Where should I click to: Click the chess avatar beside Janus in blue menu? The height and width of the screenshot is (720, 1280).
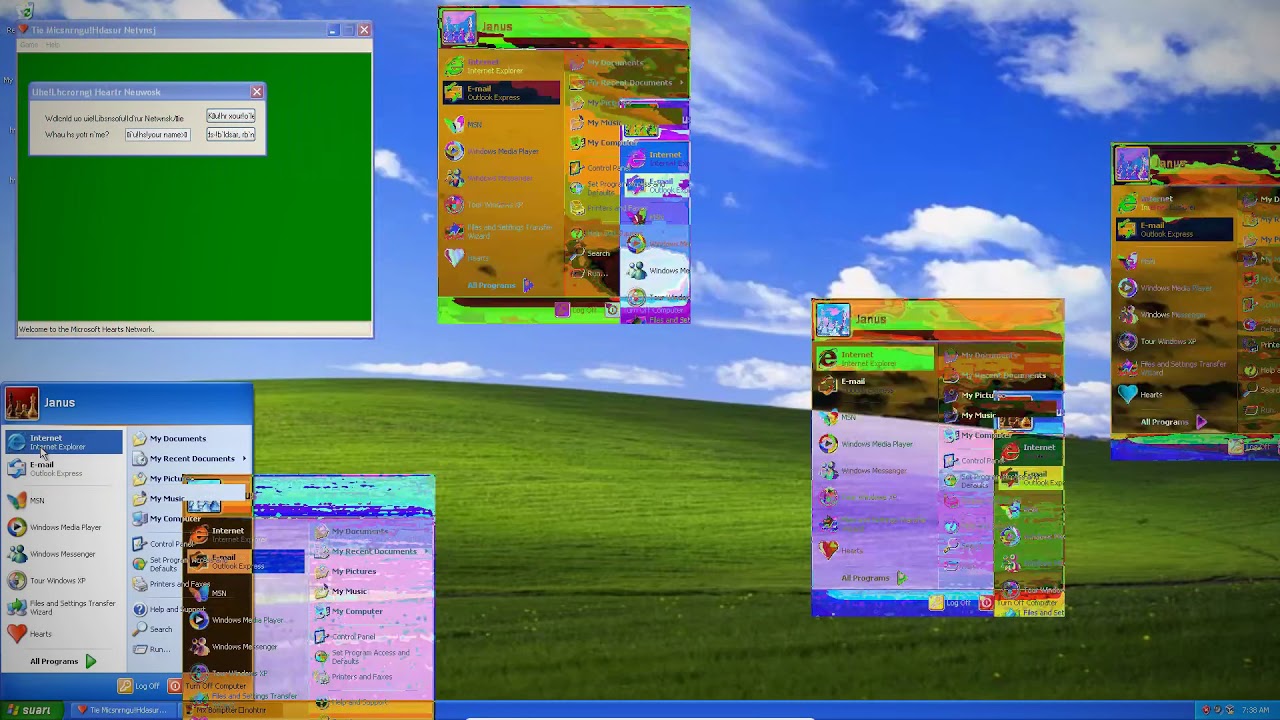[x=22, y=403]
